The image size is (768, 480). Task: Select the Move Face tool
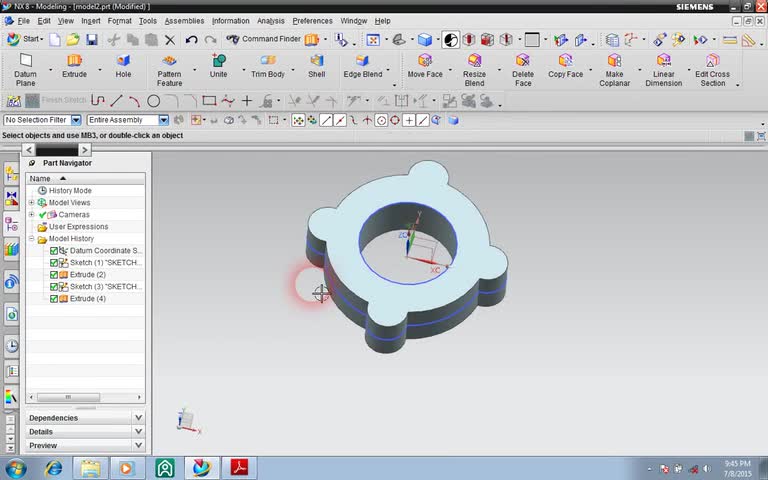click(424, 62)
